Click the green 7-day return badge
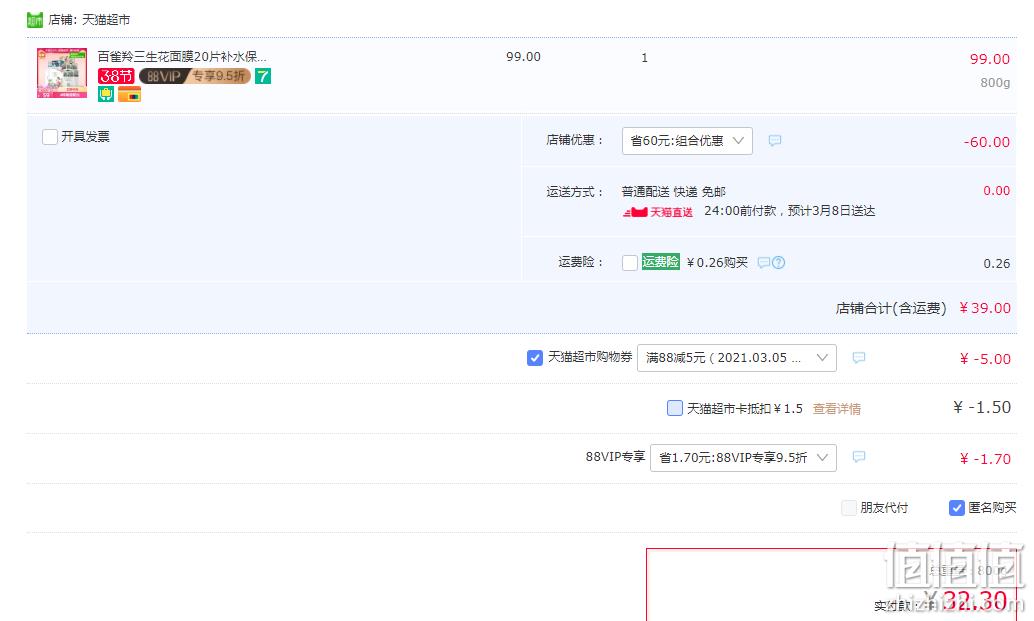 pos(263,76)
